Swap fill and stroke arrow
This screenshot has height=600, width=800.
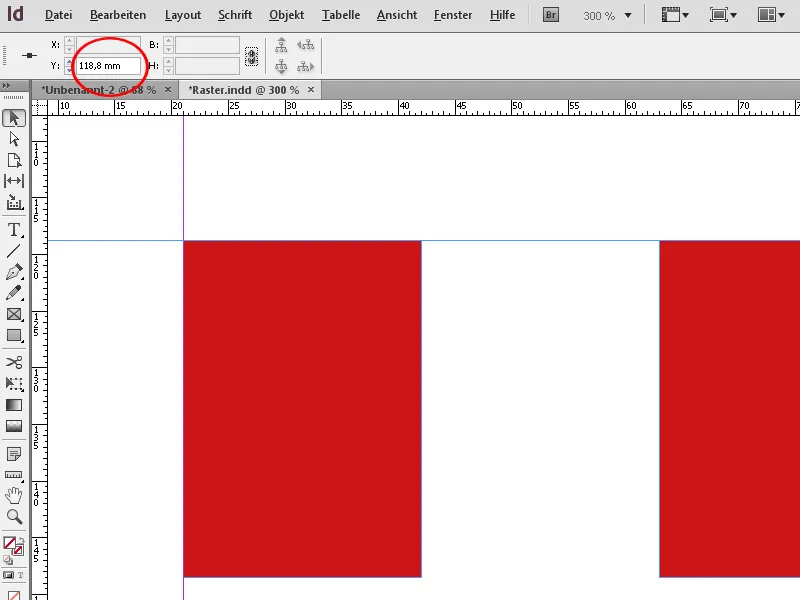(21, 541)
